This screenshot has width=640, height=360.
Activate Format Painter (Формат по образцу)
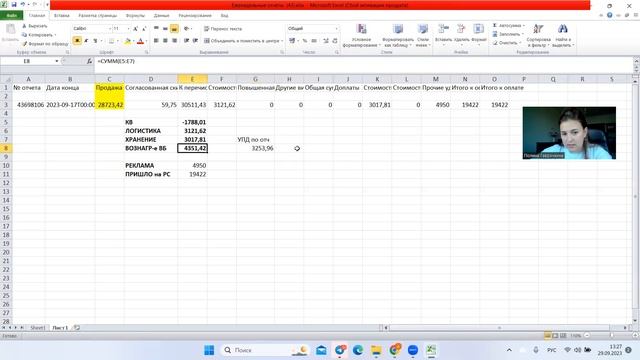(x=45, y=43)
